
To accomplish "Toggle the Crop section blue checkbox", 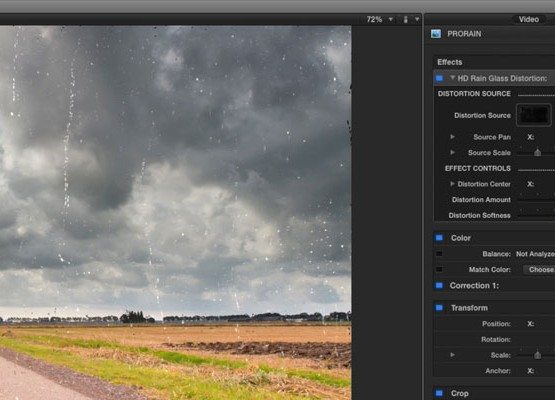I will point(439,393).
